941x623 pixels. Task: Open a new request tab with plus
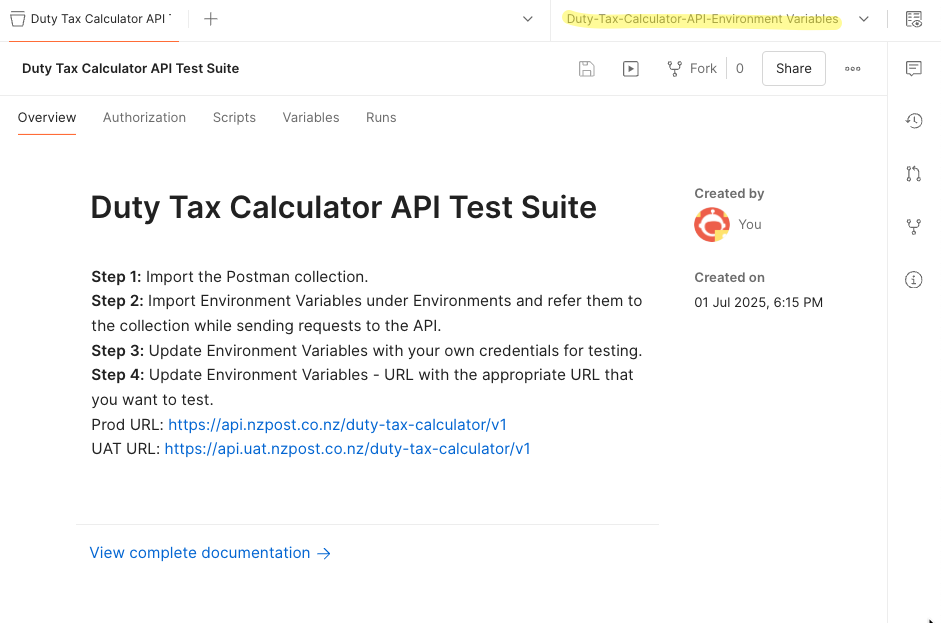pyautogui.click(x=210, y=18)
